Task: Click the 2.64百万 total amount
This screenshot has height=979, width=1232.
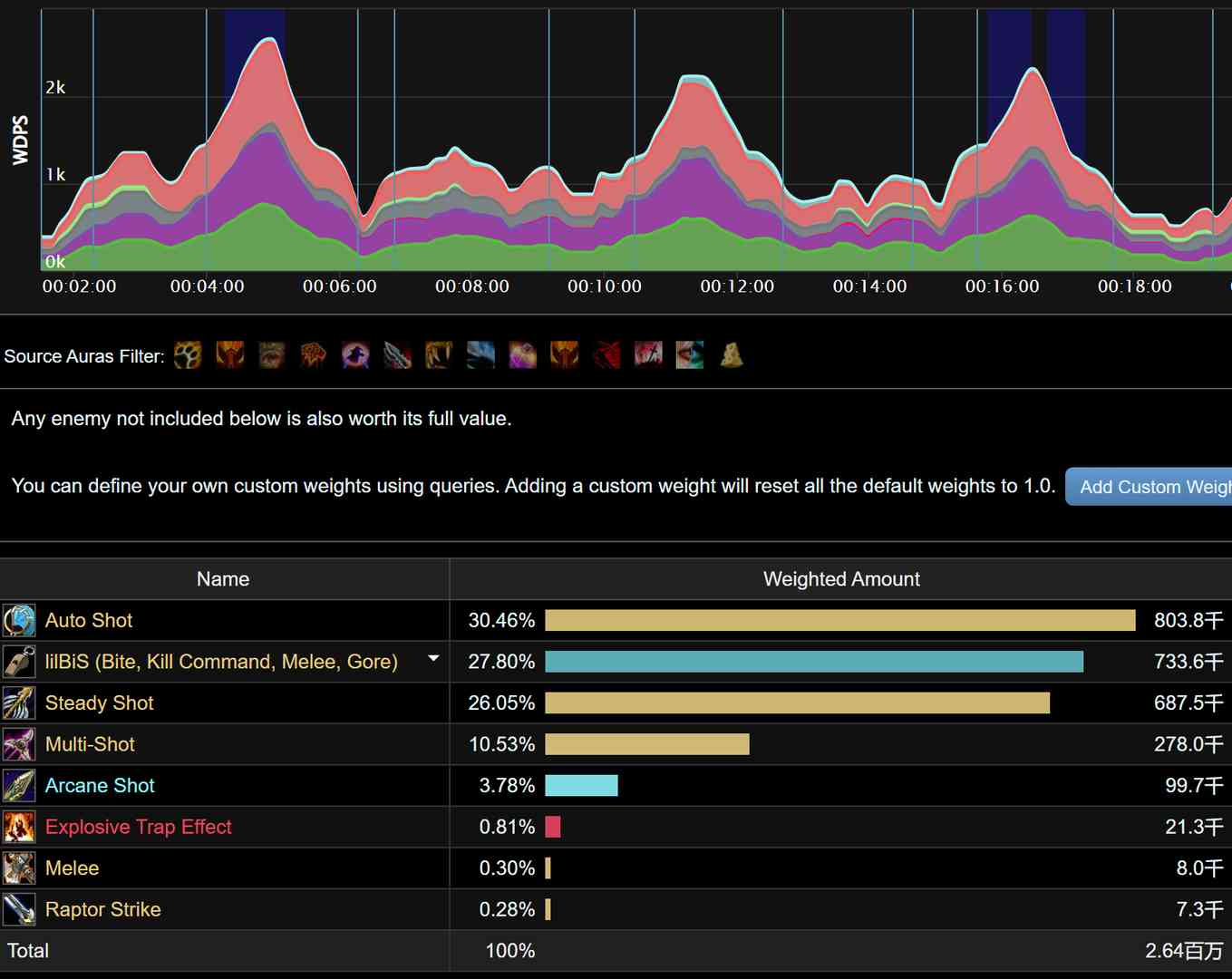Action: coord(1184,951)
